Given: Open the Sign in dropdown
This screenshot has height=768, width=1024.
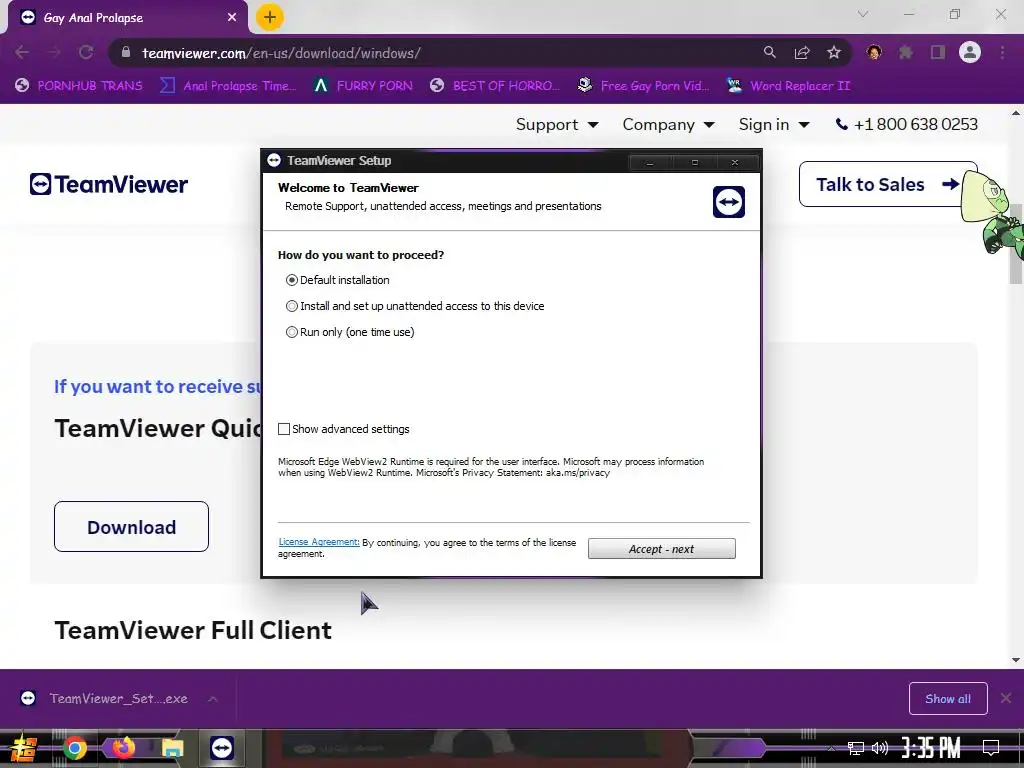Looking at the screenshot, I should tap(774, 124).
